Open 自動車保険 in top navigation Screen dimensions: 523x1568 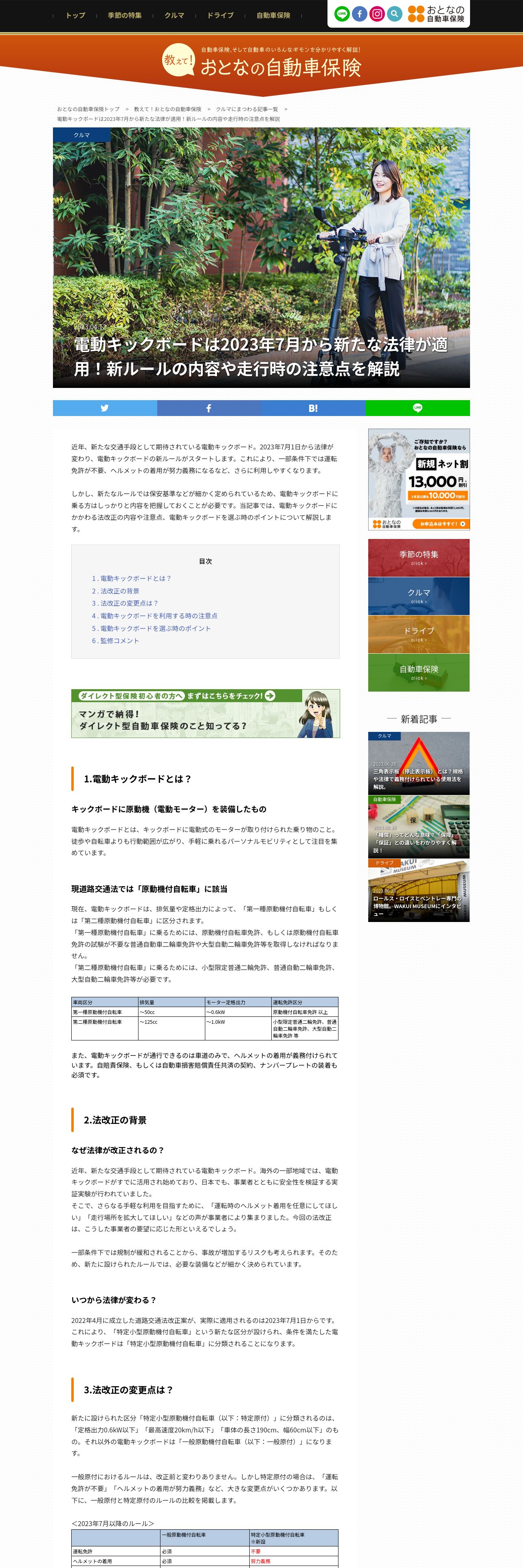273,15
